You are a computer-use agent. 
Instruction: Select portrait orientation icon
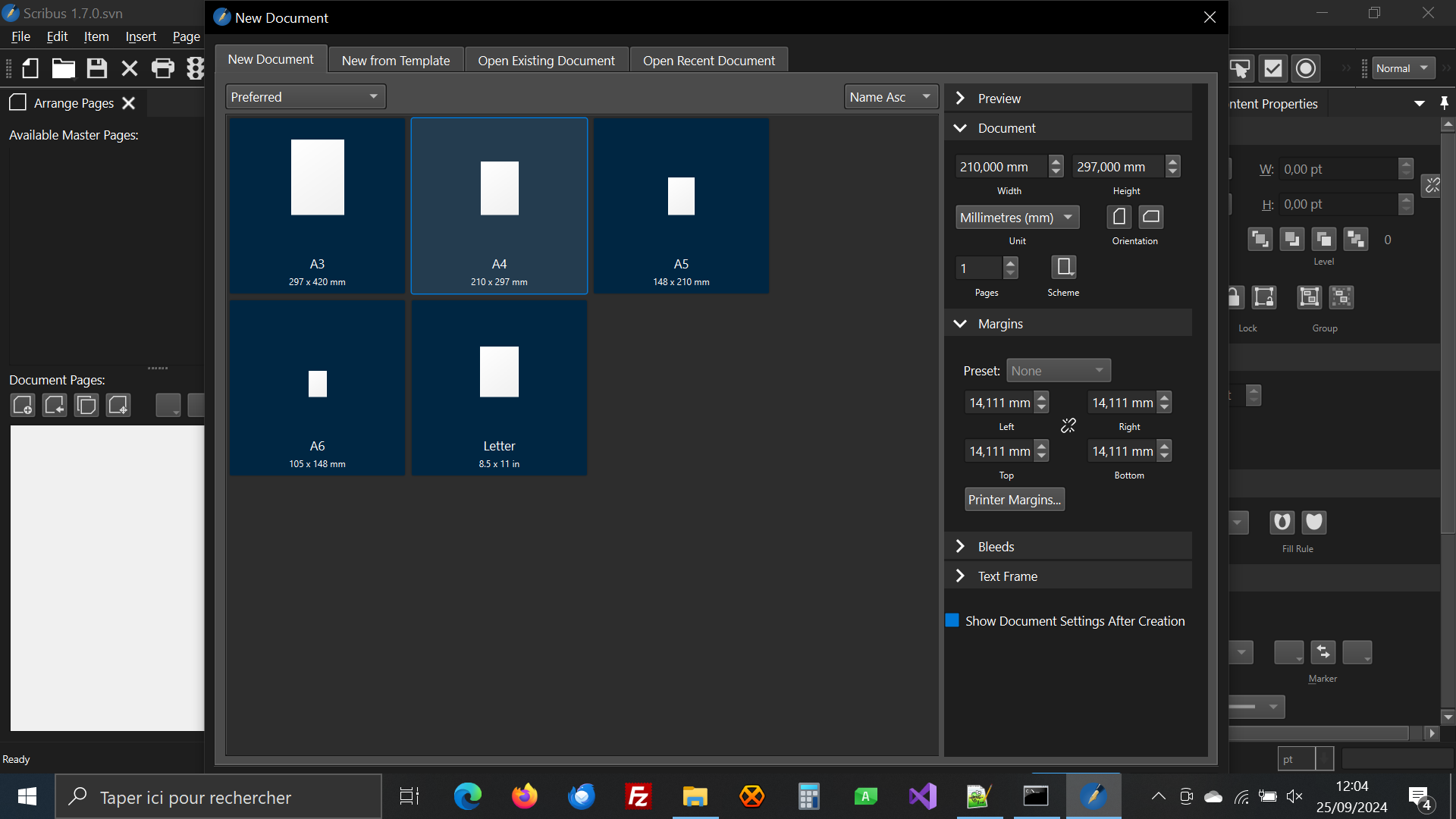click(1119, 217)
